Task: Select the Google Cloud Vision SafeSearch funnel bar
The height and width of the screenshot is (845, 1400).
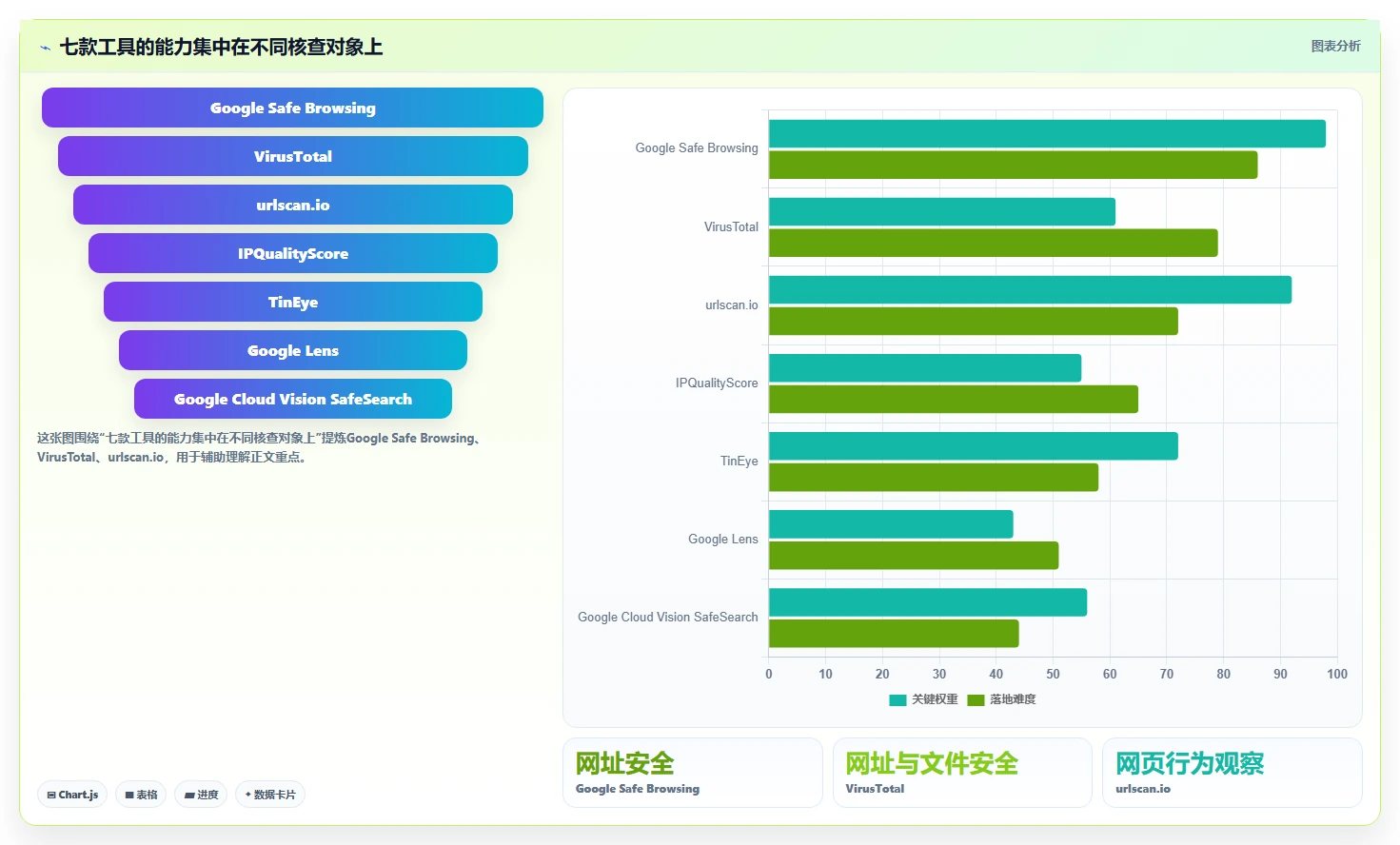Action: (x=292, y=399)
